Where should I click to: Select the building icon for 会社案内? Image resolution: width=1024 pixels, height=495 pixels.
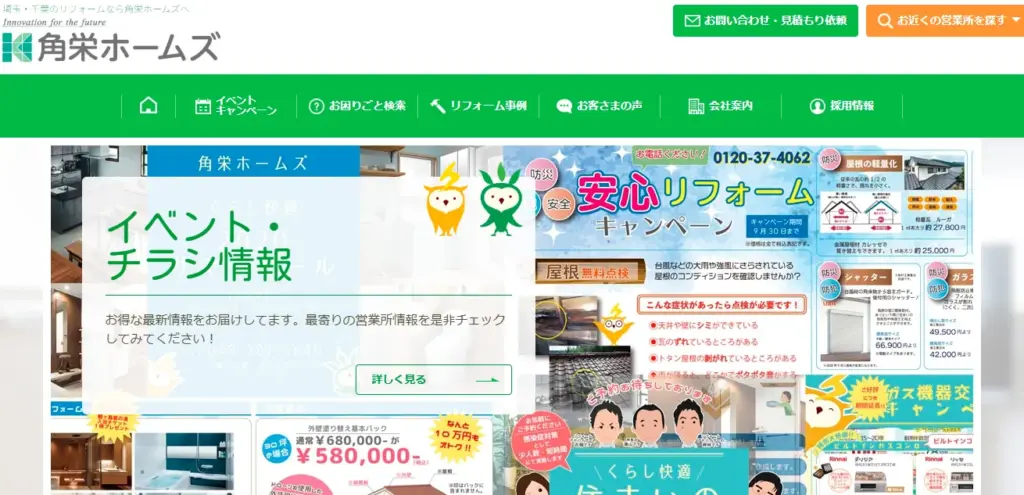pyautogui.click(x=696, y=106)
